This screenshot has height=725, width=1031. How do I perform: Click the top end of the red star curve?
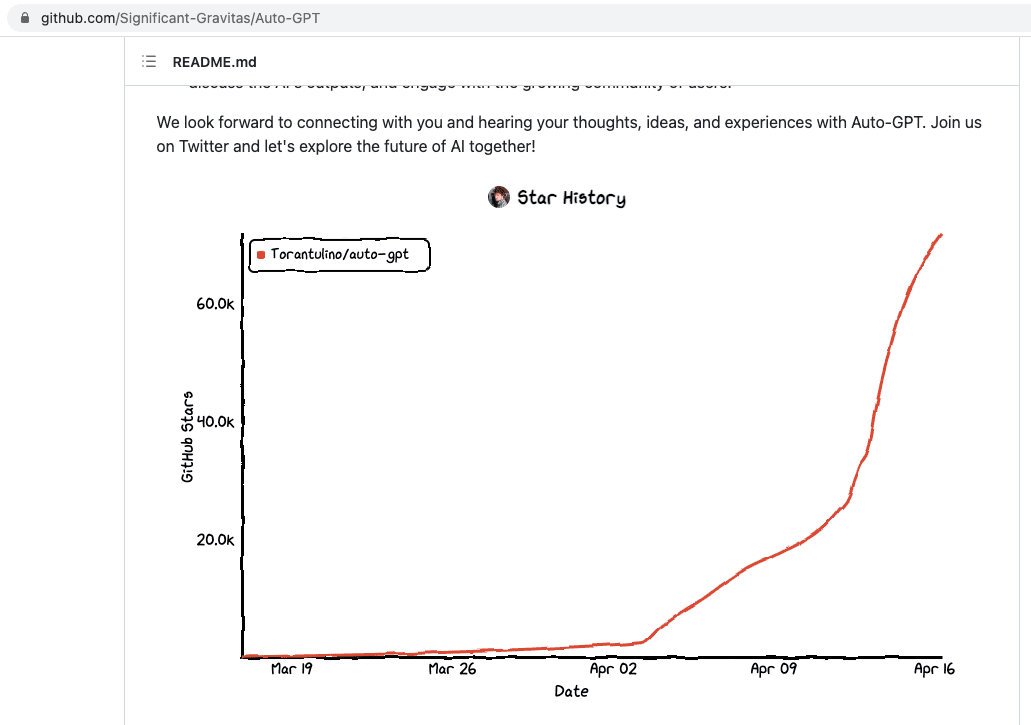click(x=940, y=236)
